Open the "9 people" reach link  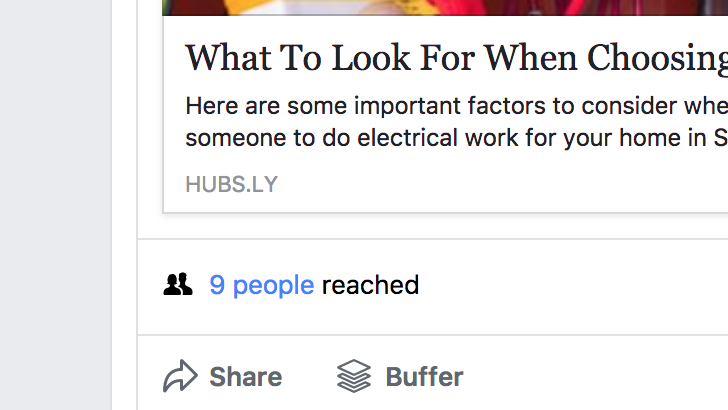(261, 285)
